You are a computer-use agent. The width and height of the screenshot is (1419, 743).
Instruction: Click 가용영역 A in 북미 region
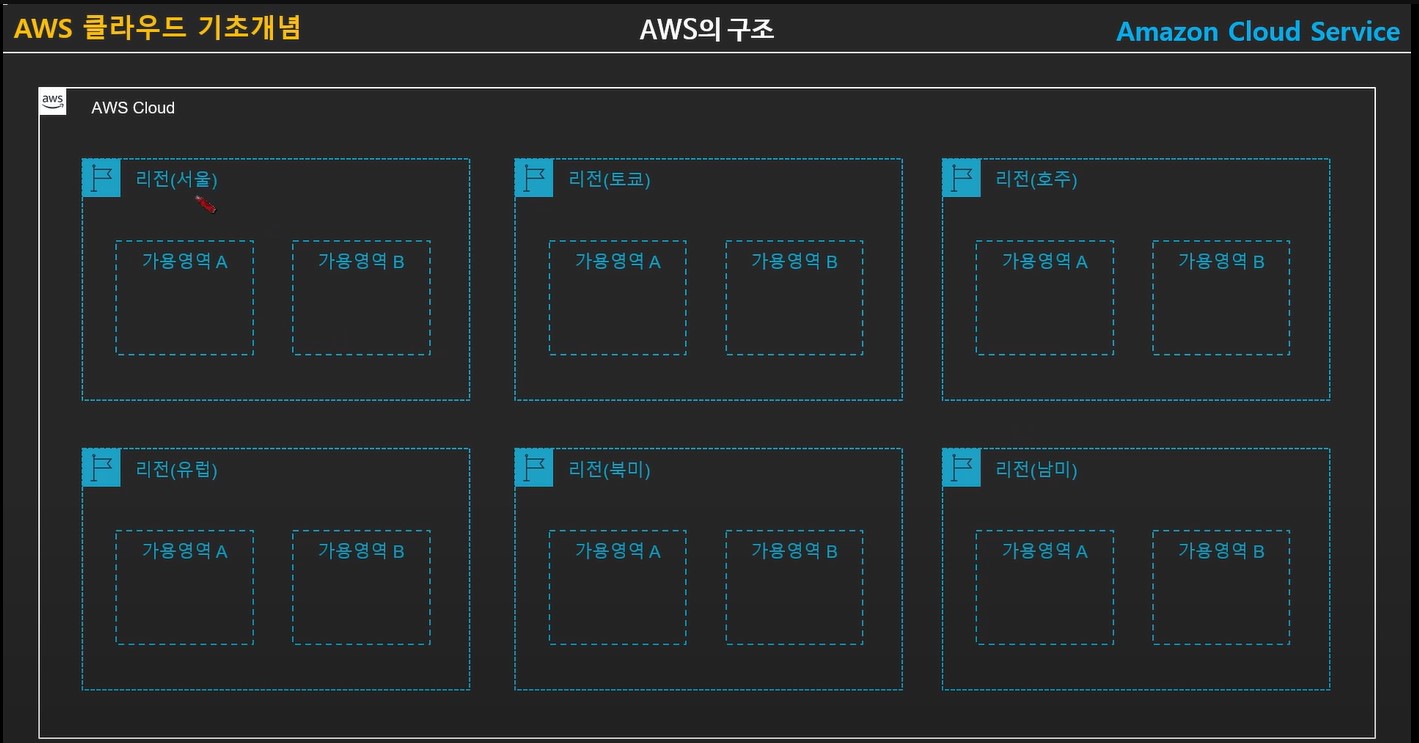point(618,587)
